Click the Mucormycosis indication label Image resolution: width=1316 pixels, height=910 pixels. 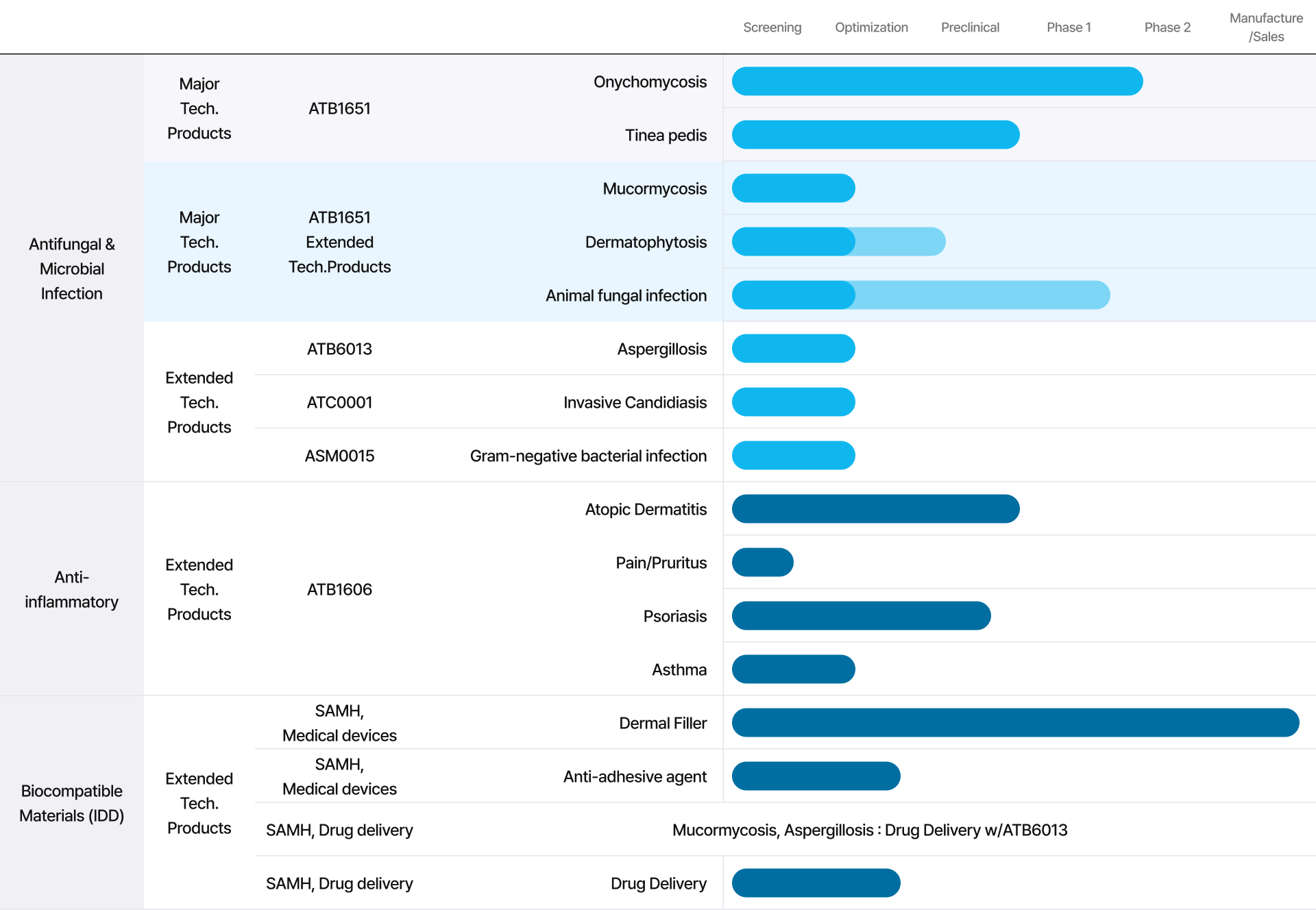point(655,189)
